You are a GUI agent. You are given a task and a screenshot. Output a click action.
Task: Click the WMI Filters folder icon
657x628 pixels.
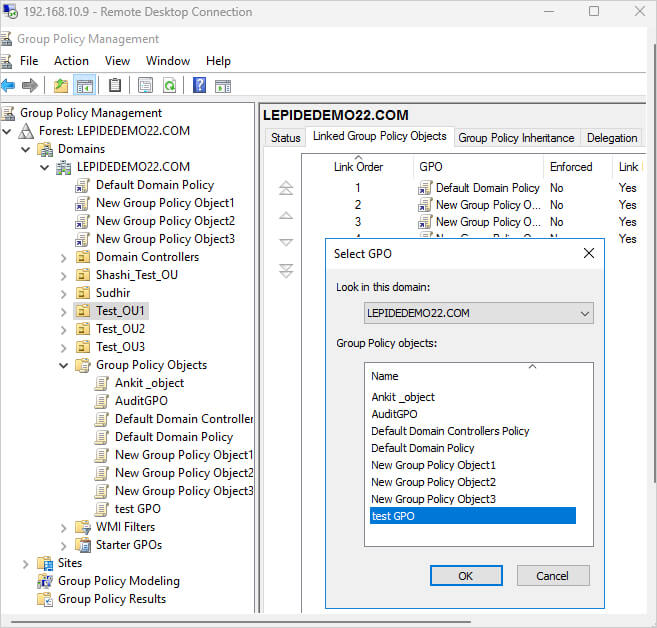[83, 527]
